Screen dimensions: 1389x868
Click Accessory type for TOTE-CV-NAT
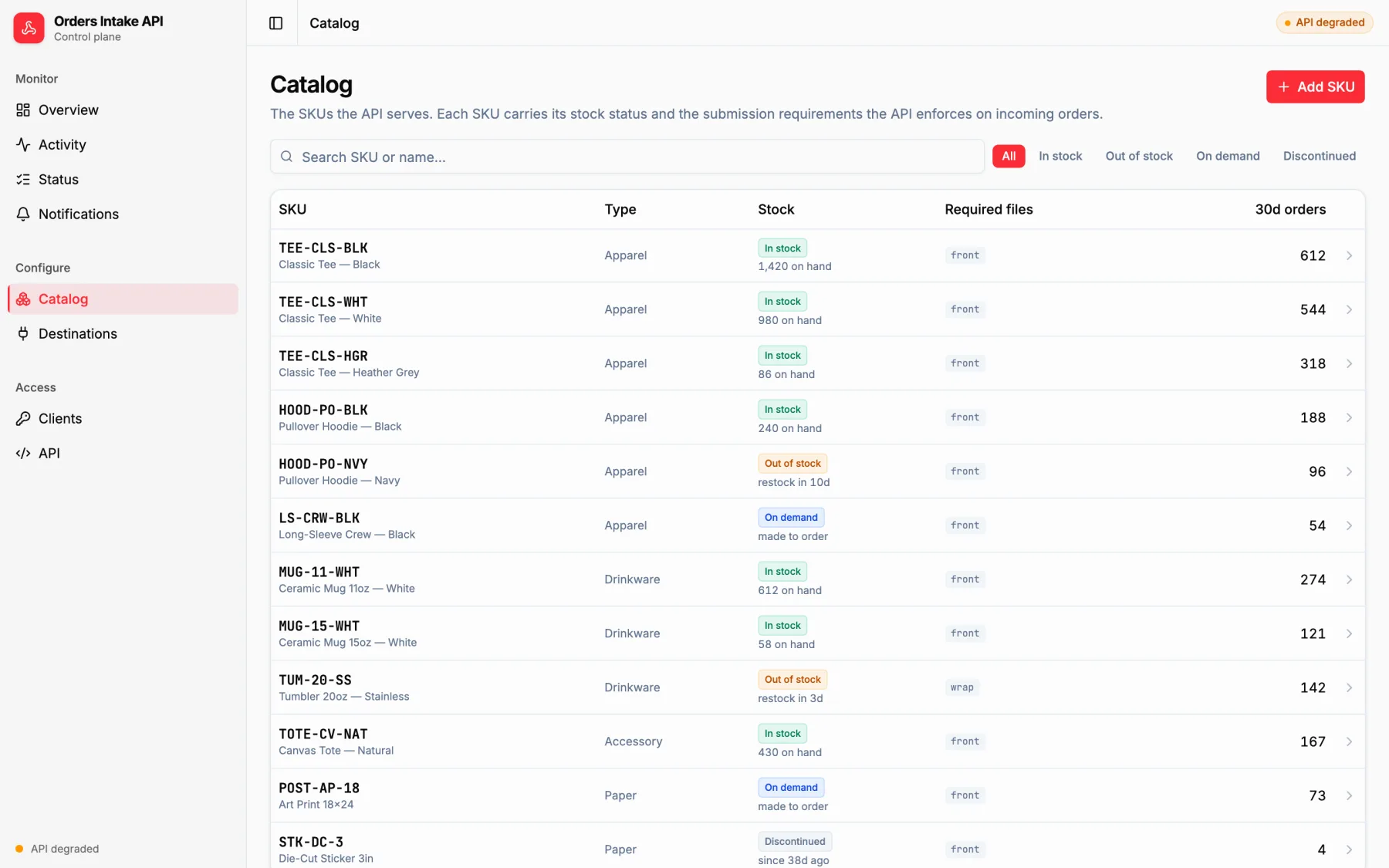point(633,741)
